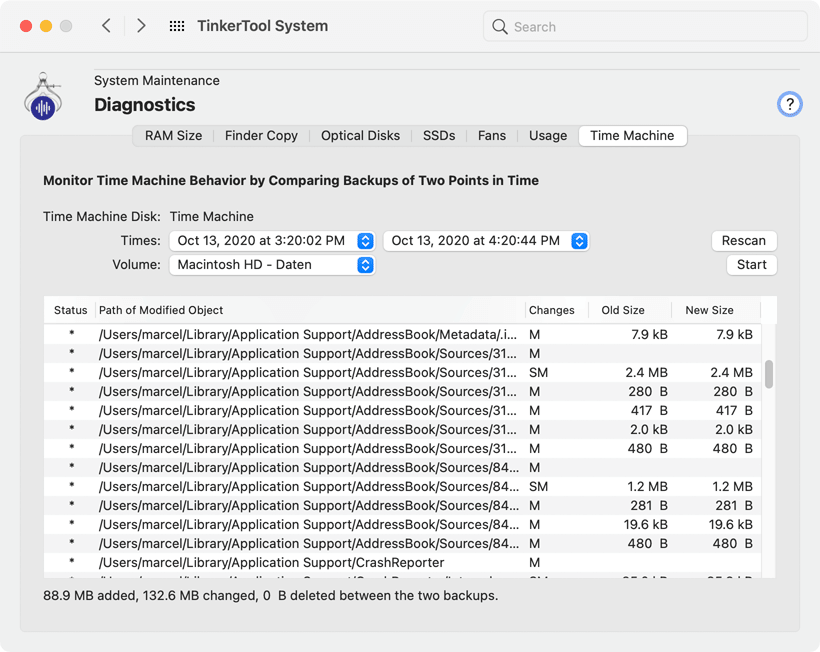Viewport: 820px width, 652px height.
Task: Click the magnifying glass search icon
Action: pos(500,27)
